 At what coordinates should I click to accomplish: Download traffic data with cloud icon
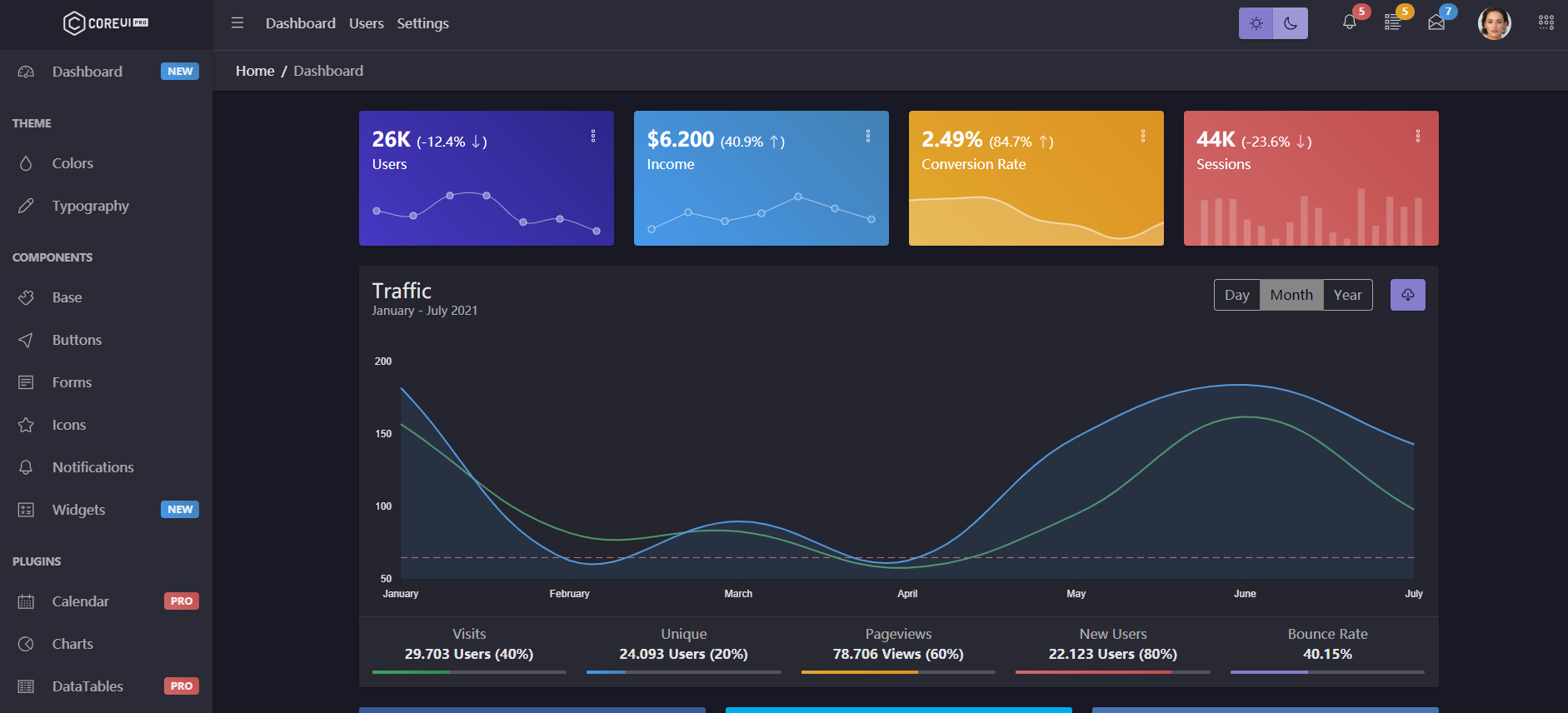coord(1407,295)
